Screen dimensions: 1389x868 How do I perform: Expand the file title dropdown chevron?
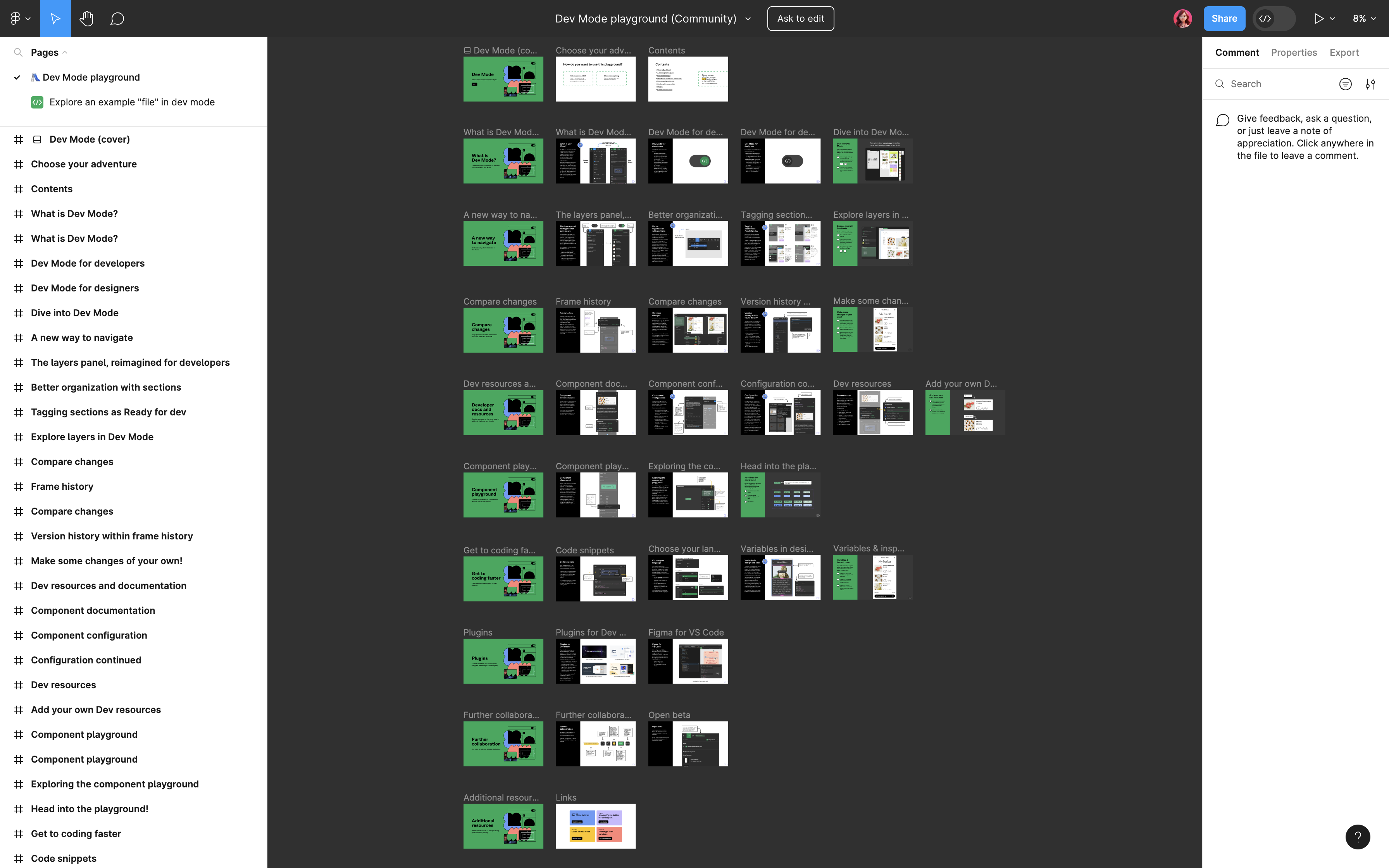pos(748,18)
